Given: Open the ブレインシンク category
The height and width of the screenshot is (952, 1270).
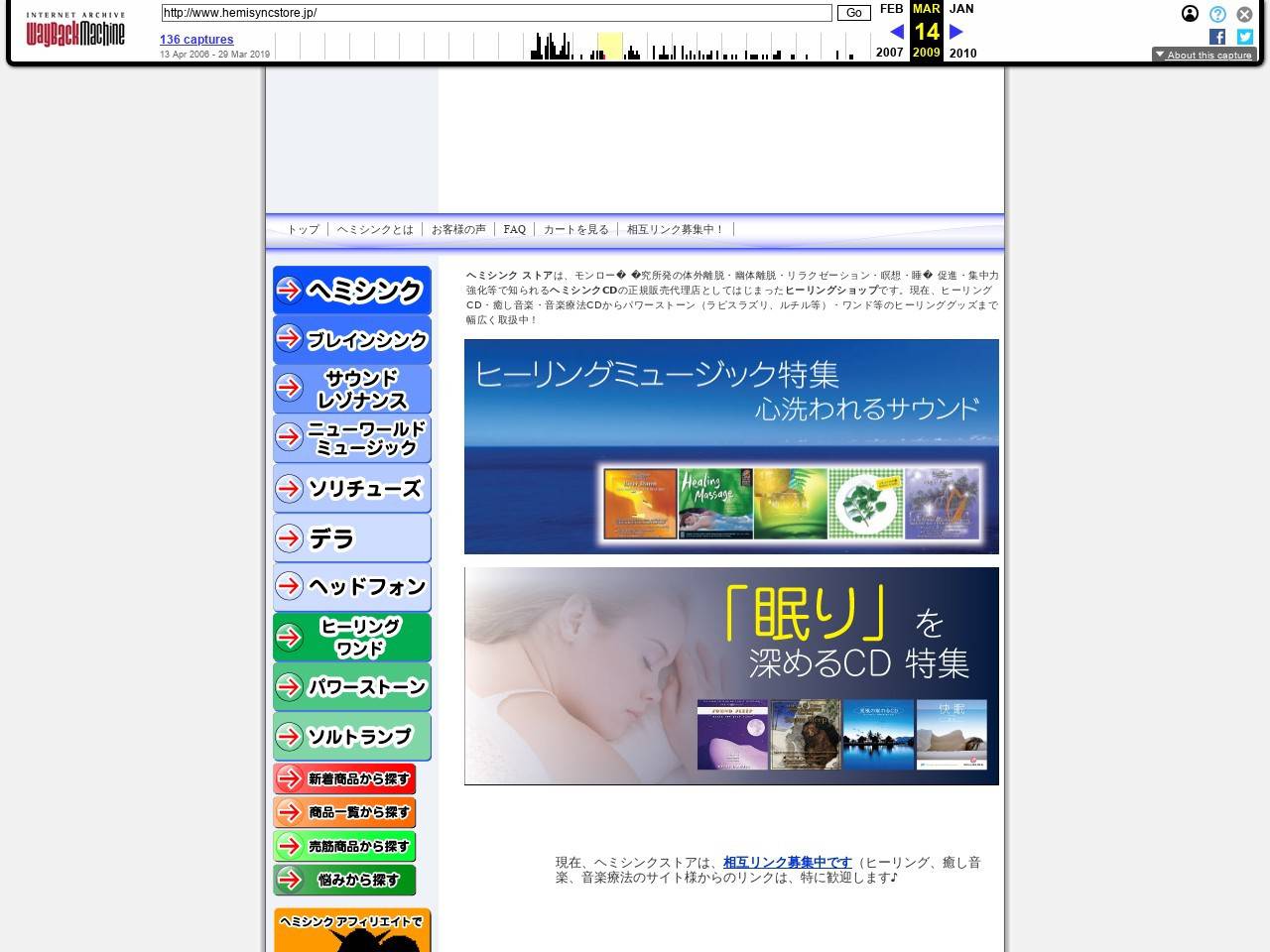Looking at the screenshot, I should 351,339.
